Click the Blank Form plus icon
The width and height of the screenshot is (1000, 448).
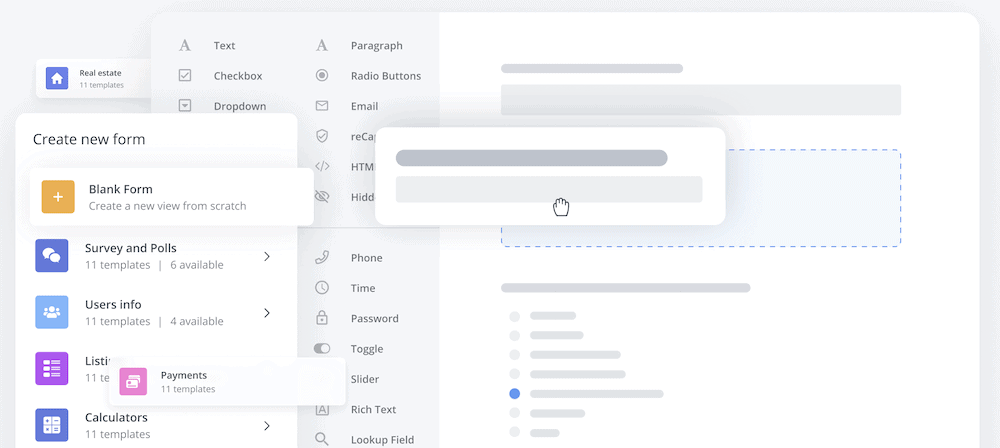click(x=58, y=197)
